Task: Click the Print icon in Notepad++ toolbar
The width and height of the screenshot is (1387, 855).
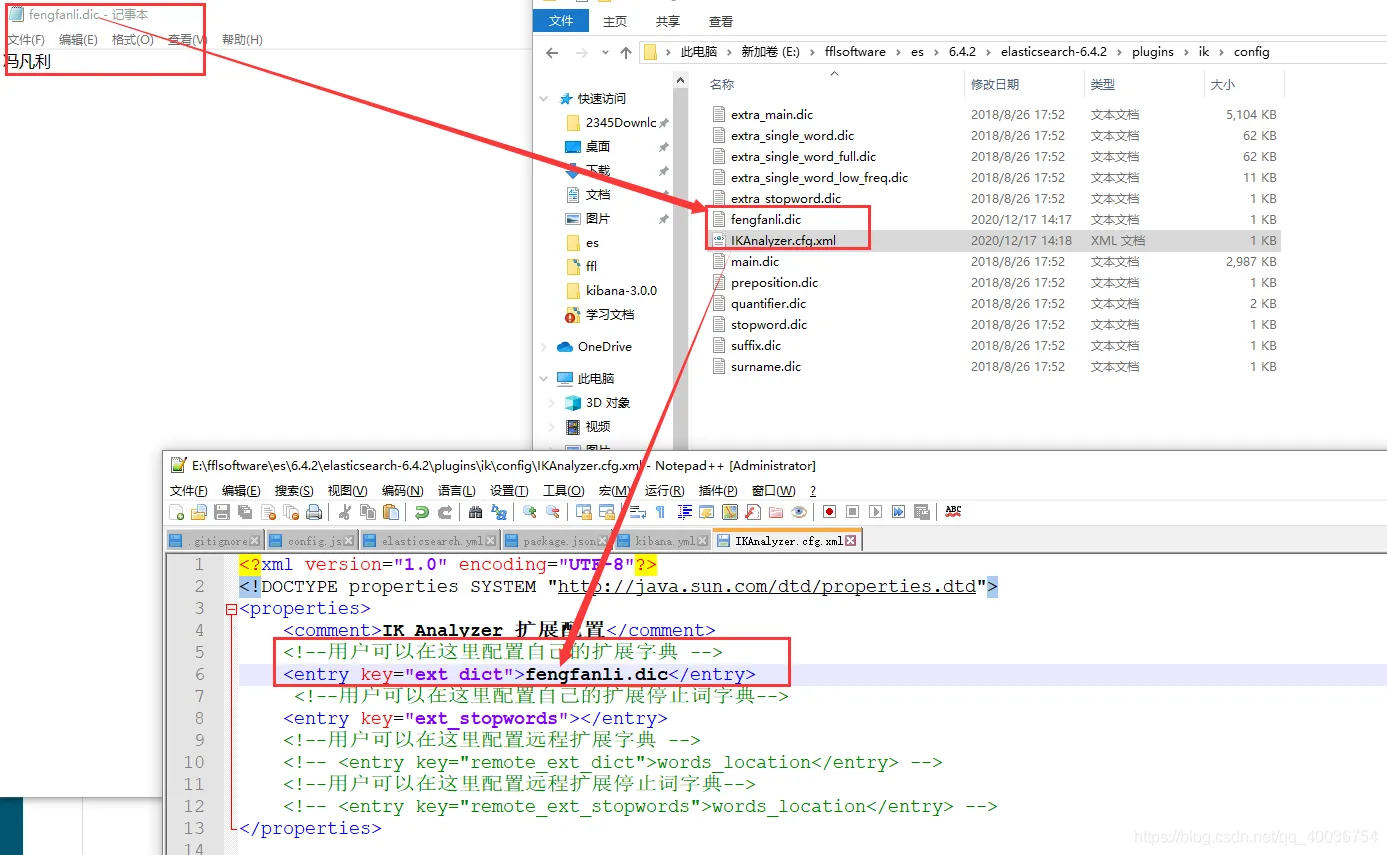Action: [x=314, y=512]
